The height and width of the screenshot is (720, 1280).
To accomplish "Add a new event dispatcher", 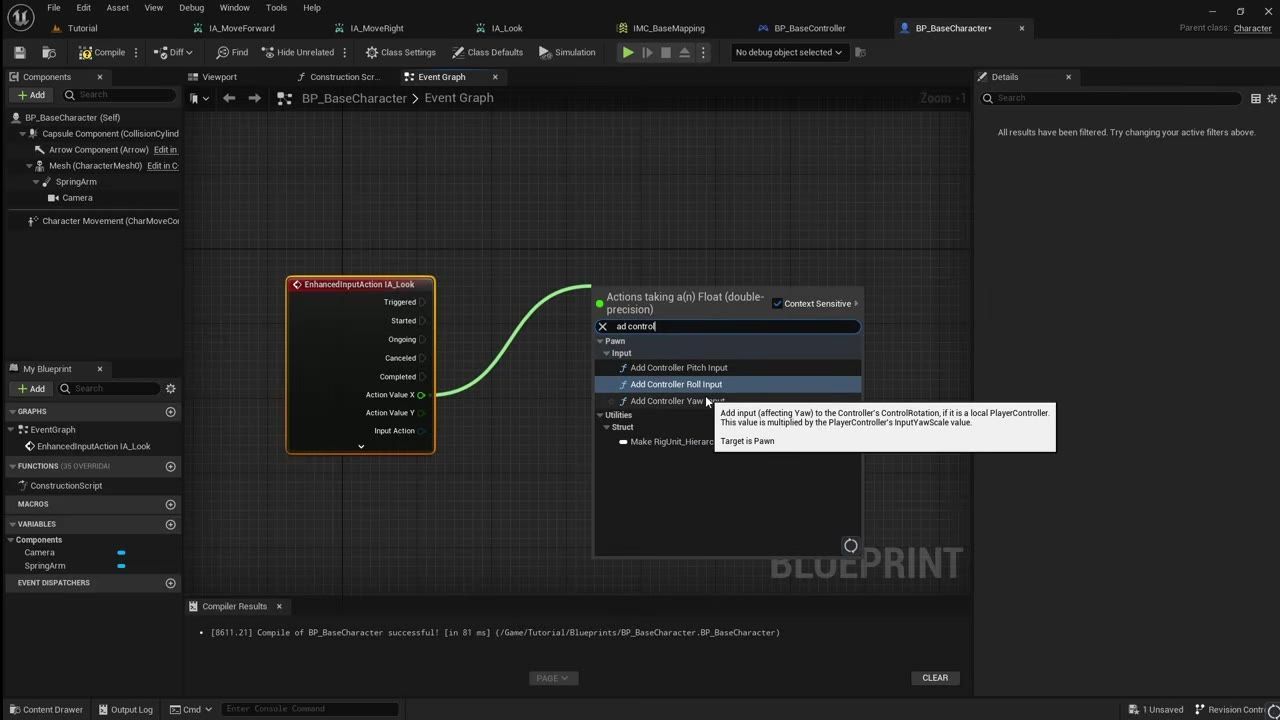I will pyautogui.click(x=170, y=583).
